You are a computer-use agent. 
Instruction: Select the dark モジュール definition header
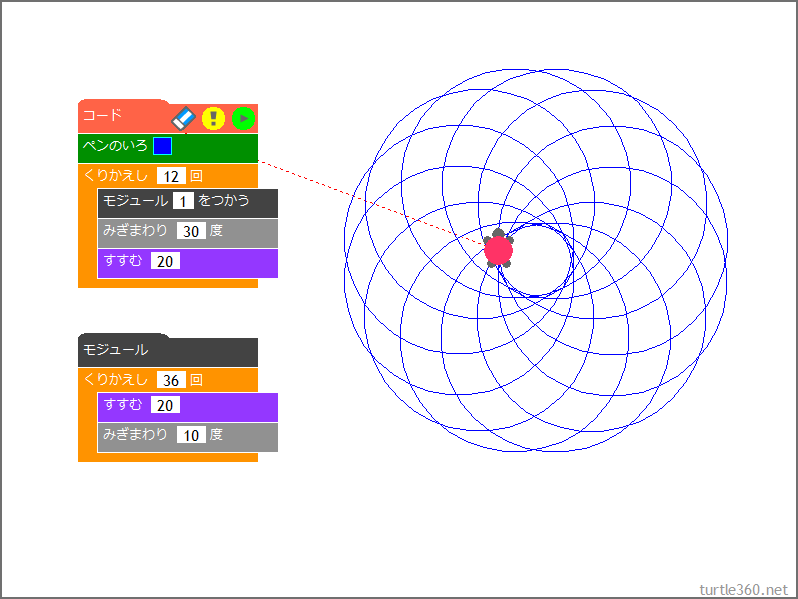coord(115,350)
